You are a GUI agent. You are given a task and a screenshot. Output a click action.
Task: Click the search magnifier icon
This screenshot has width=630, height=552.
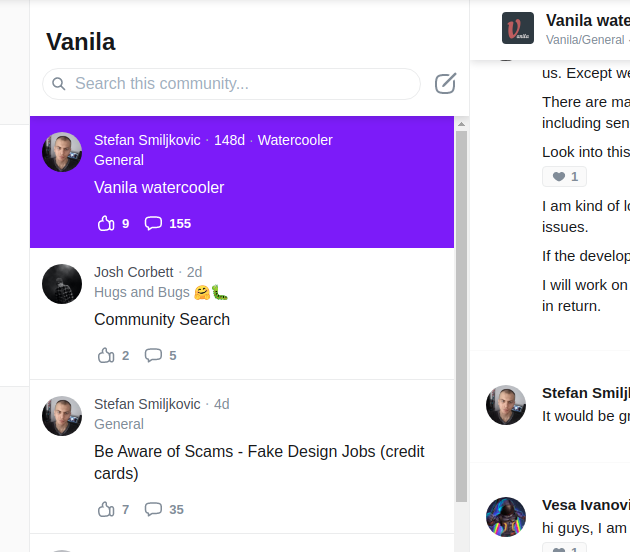tap(59, 84)
